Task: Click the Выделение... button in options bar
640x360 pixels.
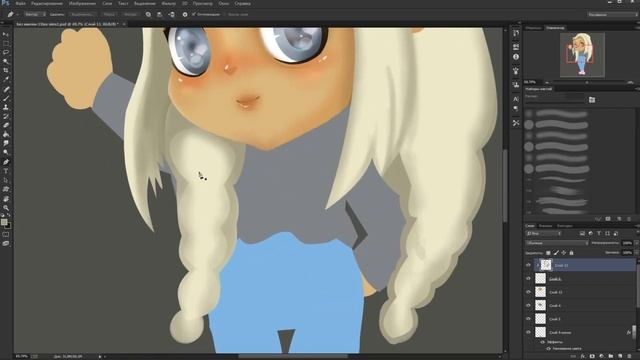Action: pos(82,14)
